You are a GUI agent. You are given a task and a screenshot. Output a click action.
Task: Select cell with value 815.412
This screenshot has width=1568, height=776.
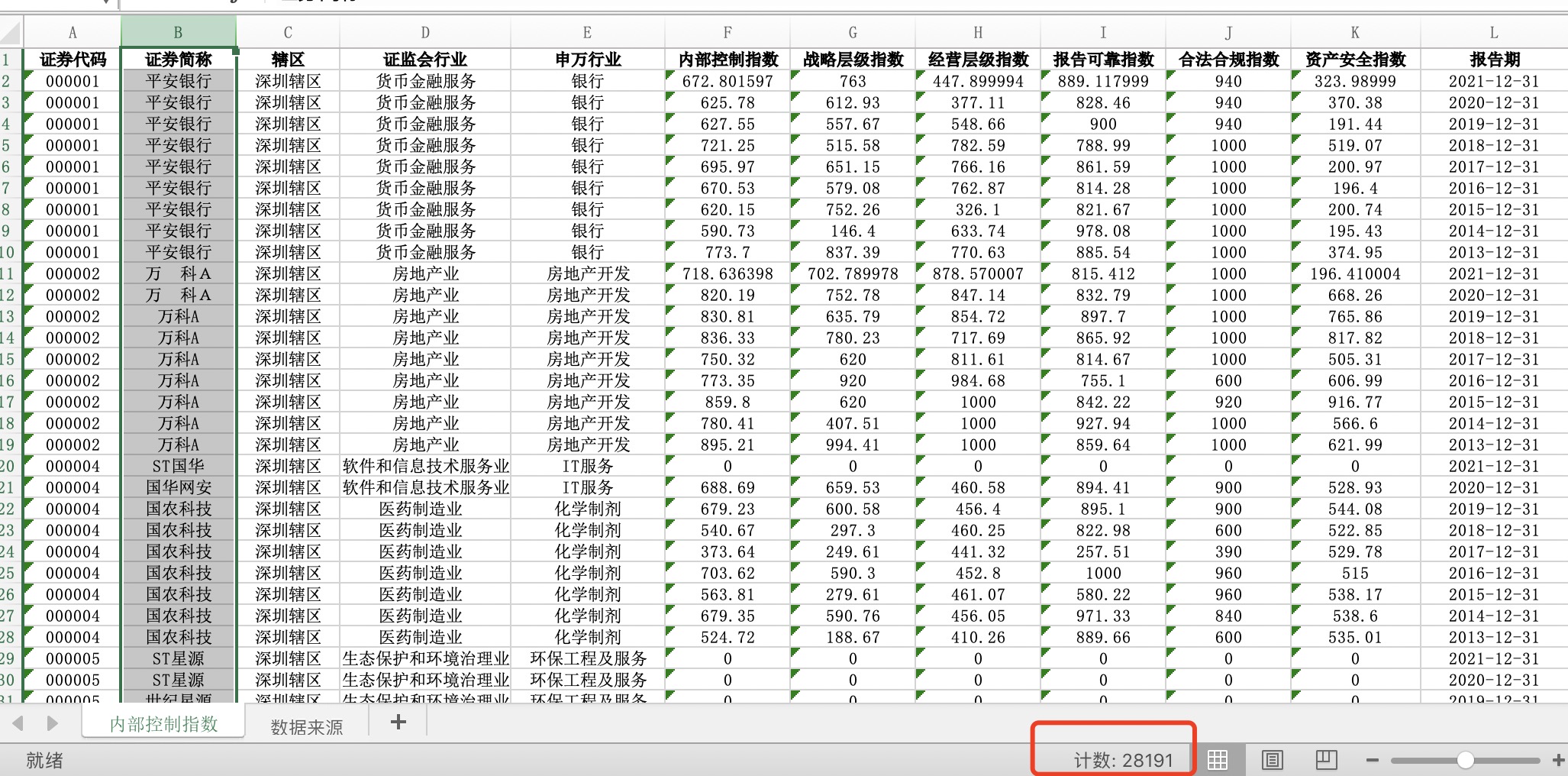tap(1103, 273)
